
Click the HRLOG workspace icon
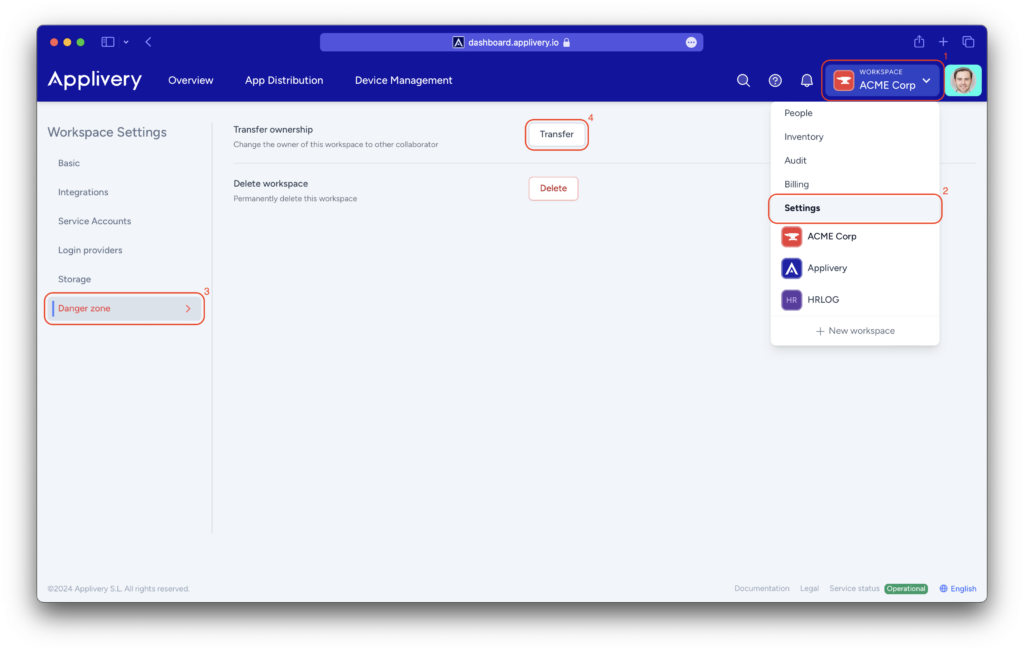point(792,300)
